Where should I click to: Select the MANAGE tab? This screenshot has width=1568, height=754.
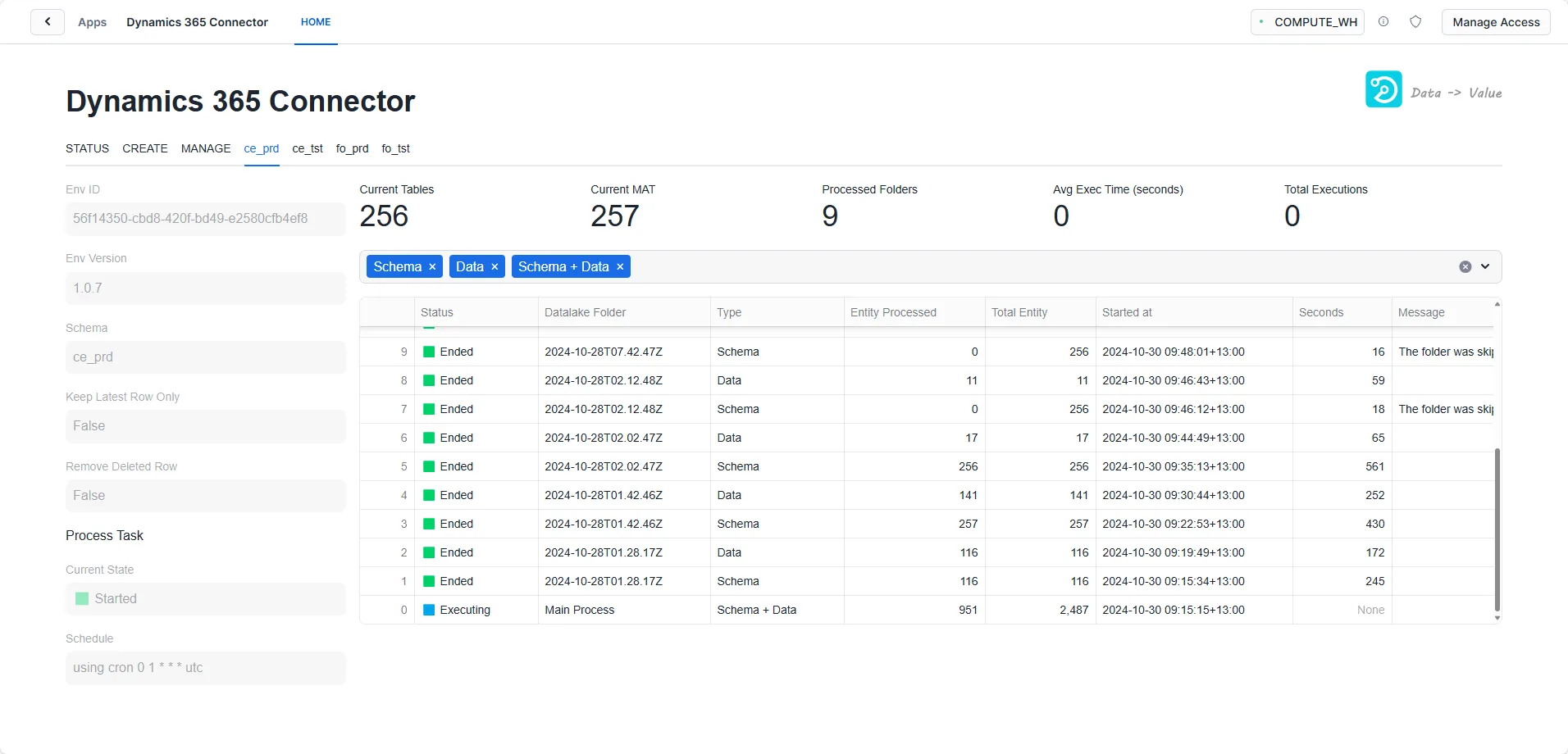[206, 148]
